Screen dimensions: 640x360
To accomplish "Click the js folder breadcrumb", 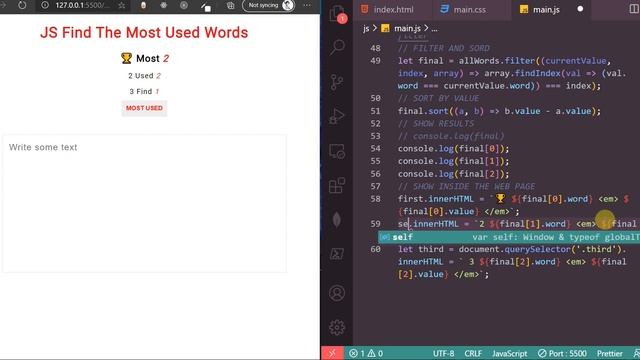I will tap(366, 29).
